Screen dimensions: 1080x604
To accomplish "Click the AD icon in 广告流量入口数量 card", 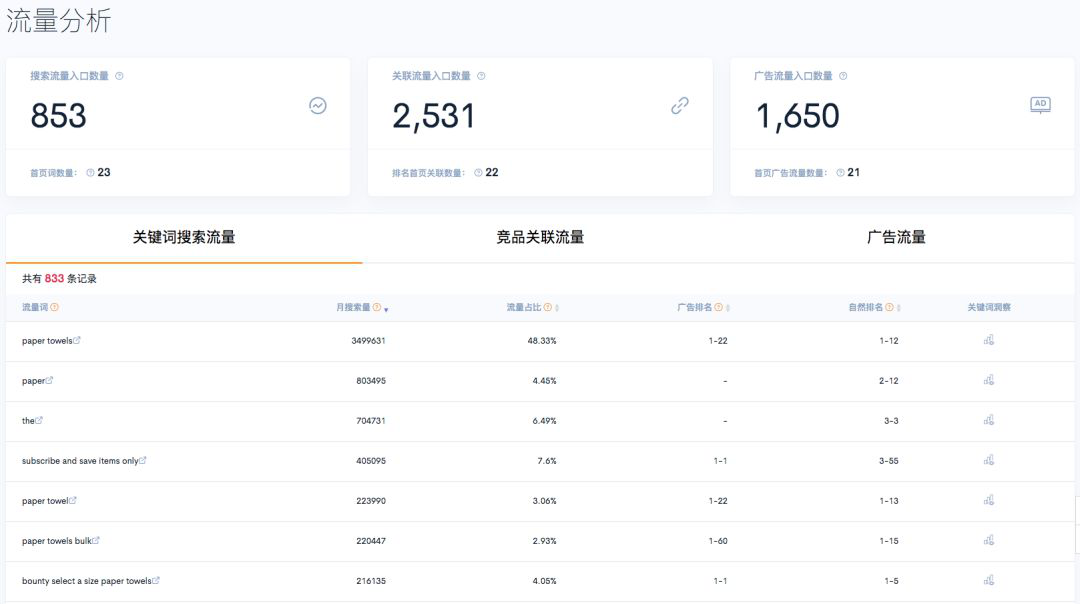I will pyautogui.click(x=1040, y=103).
